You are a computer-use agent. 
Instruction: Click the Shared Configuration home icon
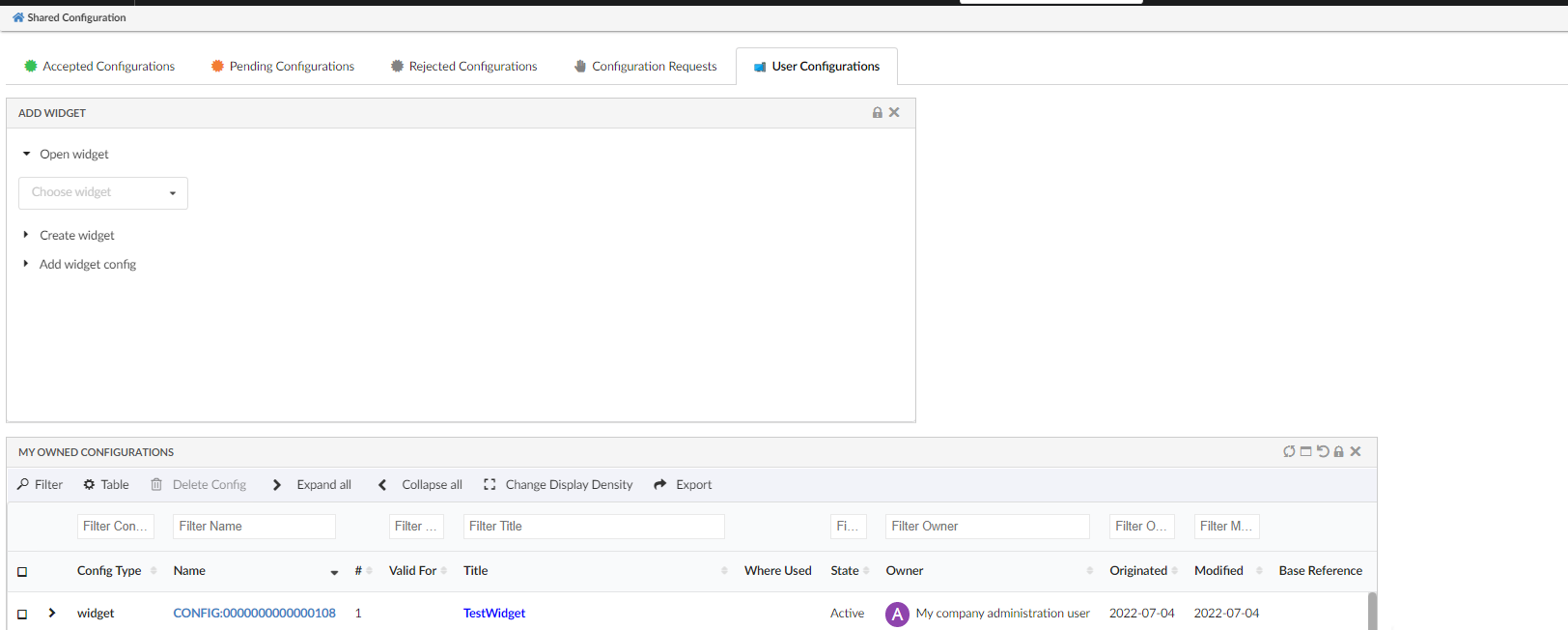(17, 17)
